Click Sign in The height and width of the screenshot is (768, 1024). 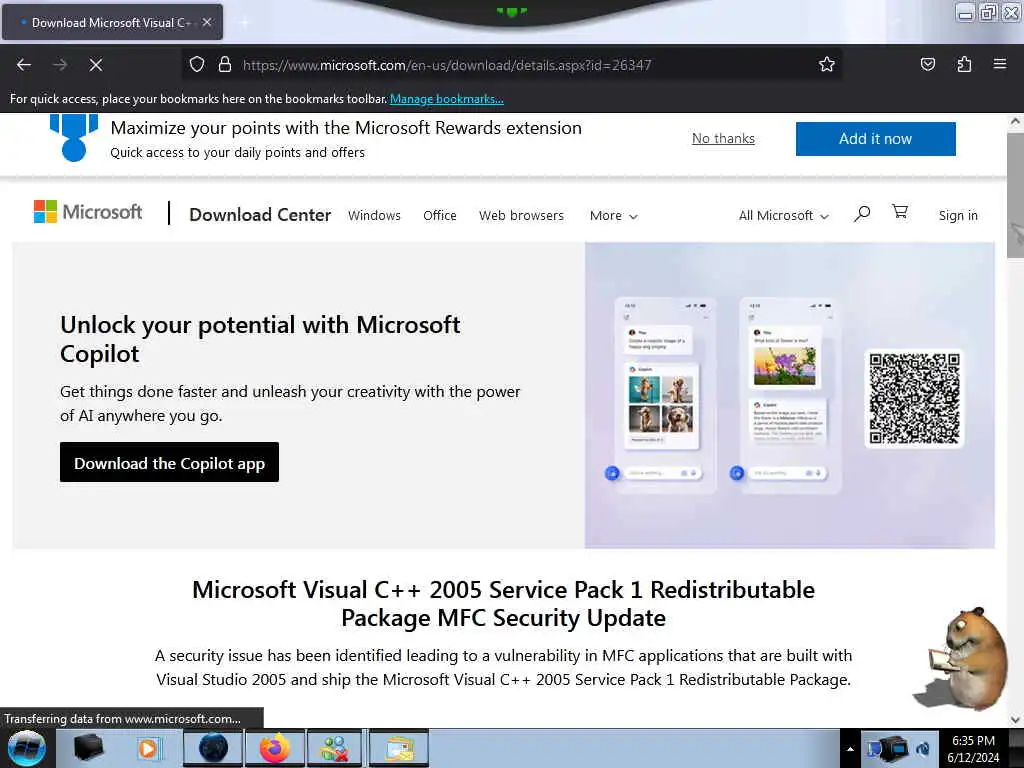click(958, 216)
